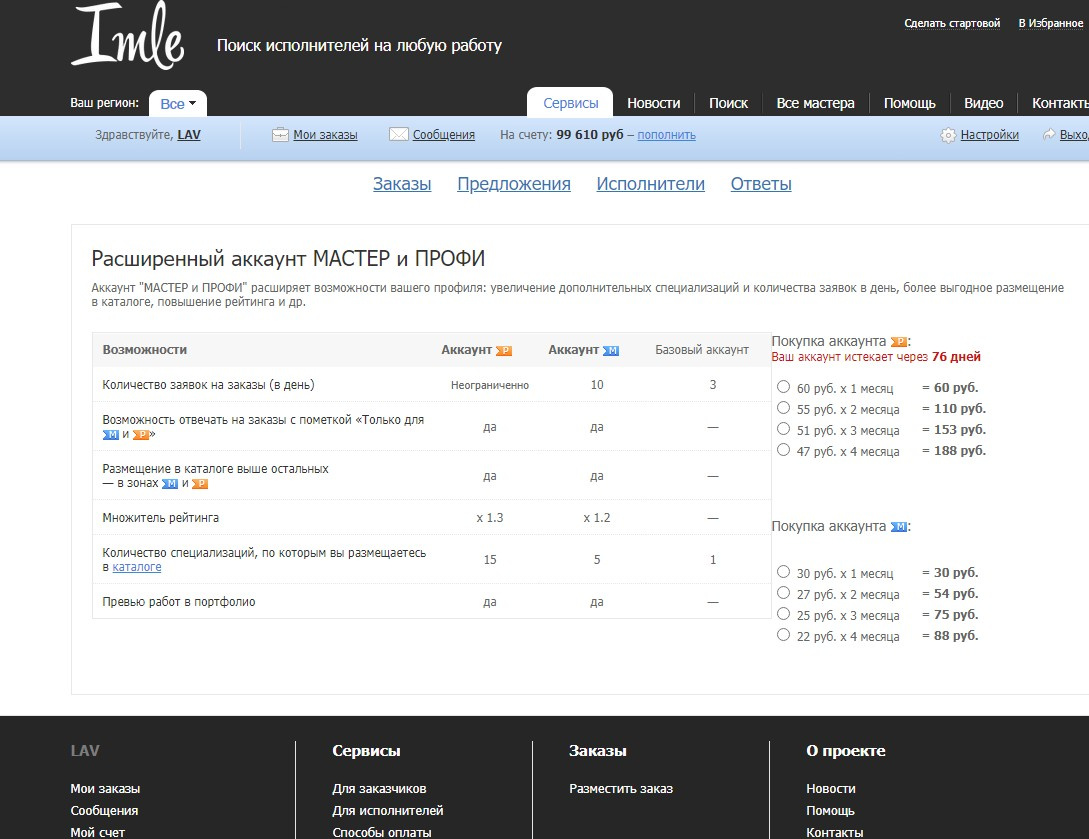Select 25 руб. x 3 месяца option
This screenshot has width=1089, height=839.
click(x=783, y=613)
